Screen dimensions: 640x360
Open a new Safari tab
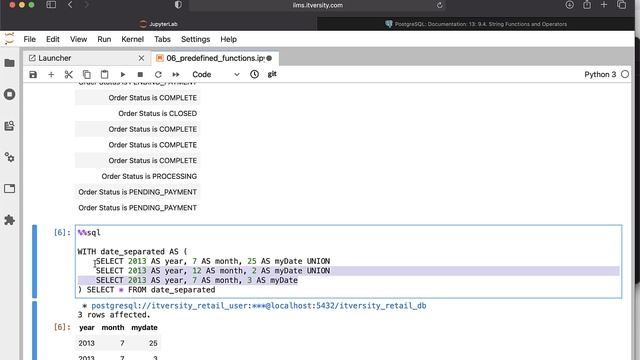coord(604,5)
